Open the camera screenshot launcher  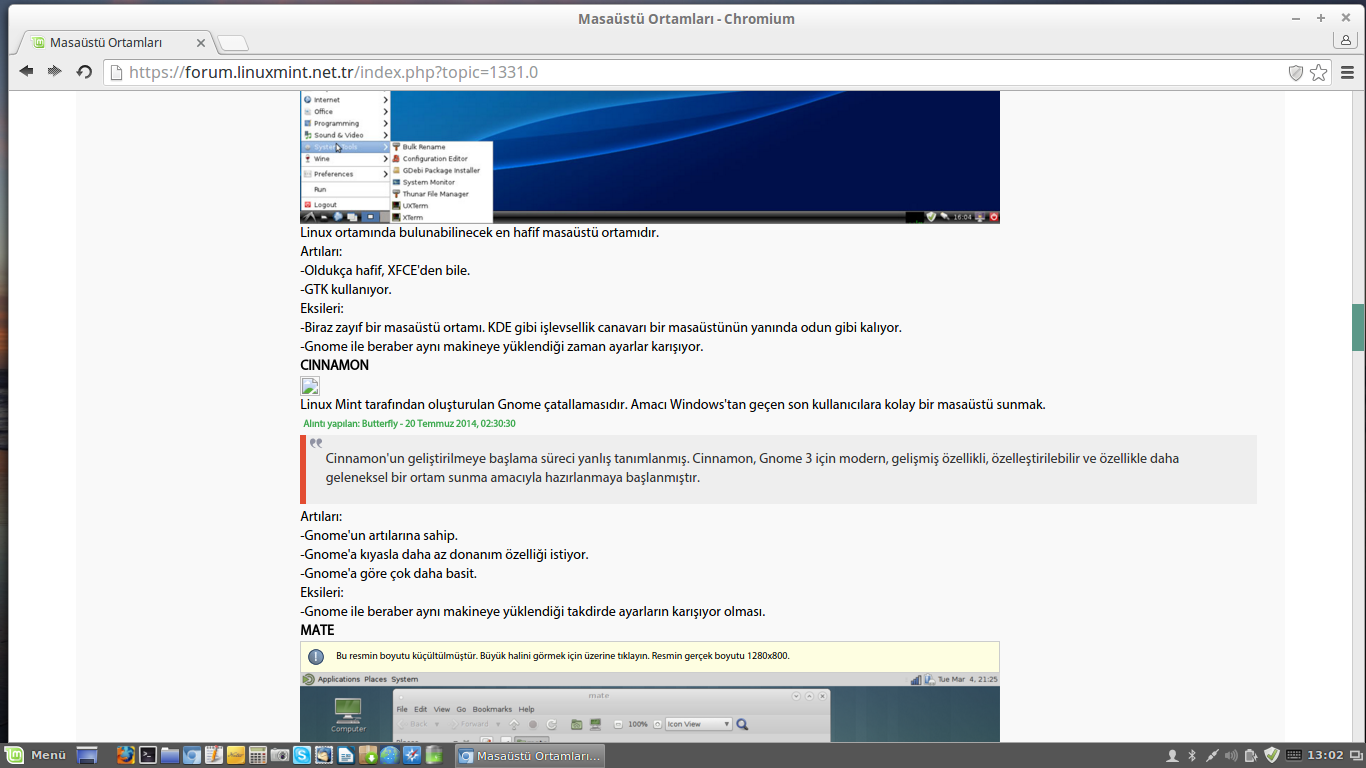pos(280,755)
